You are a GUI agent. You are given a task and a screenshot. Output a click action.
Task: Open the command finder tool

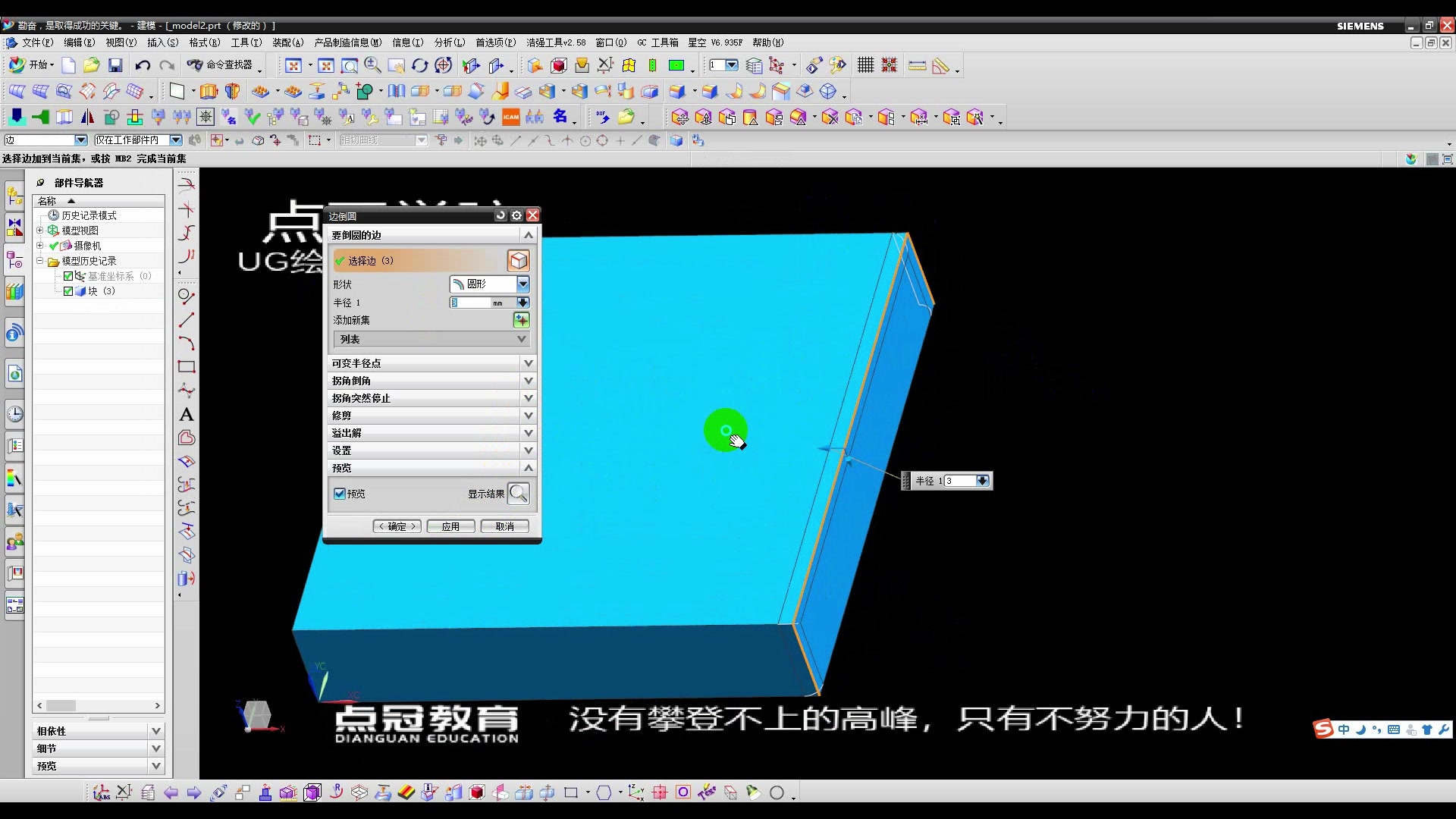click(x=221, y=66)
